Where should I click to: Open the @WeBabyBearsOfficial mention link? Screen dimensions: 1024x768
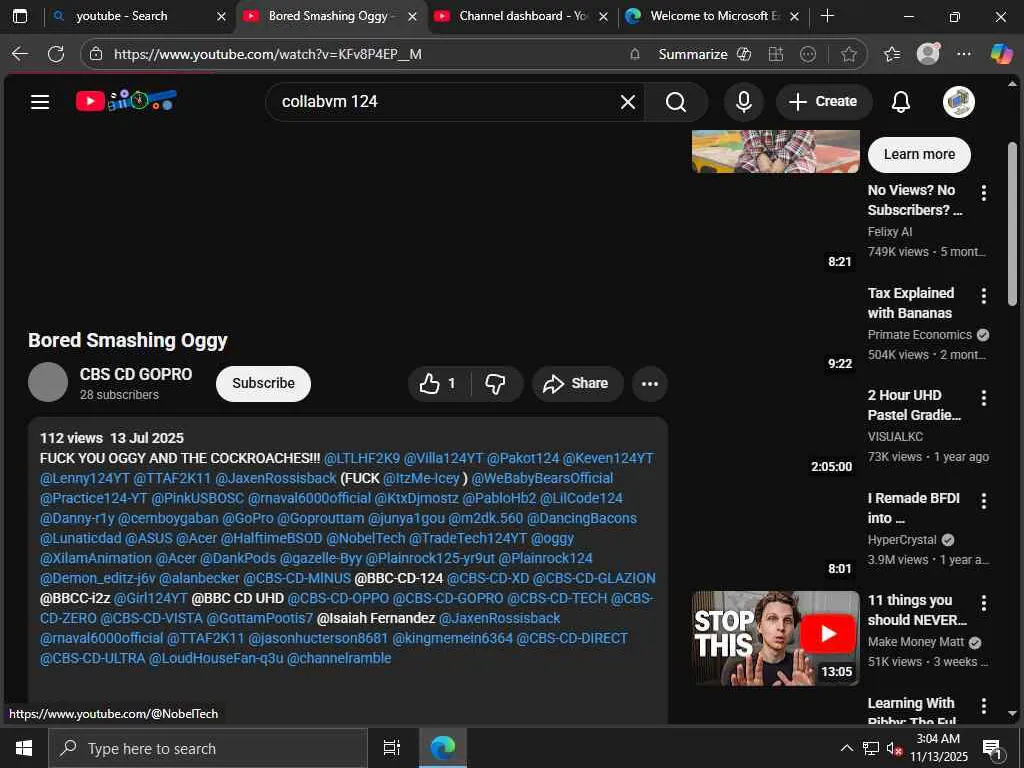tap(543, 478)
